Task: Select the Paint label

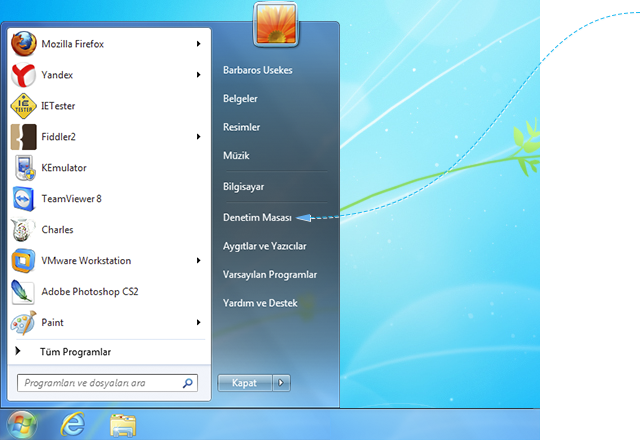Action: click(x=52, y=323)
